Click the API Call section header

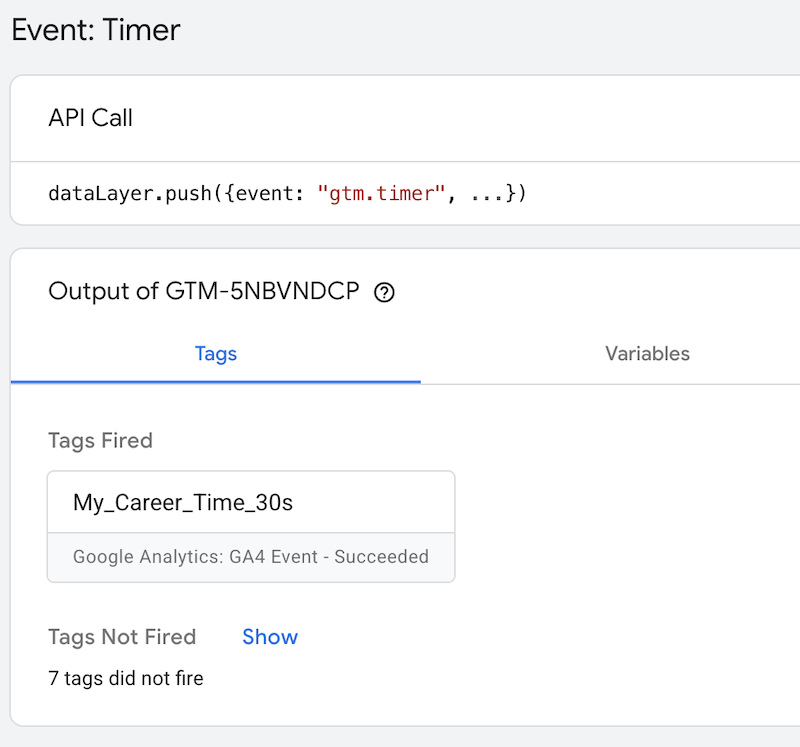(x=91, y=118)
